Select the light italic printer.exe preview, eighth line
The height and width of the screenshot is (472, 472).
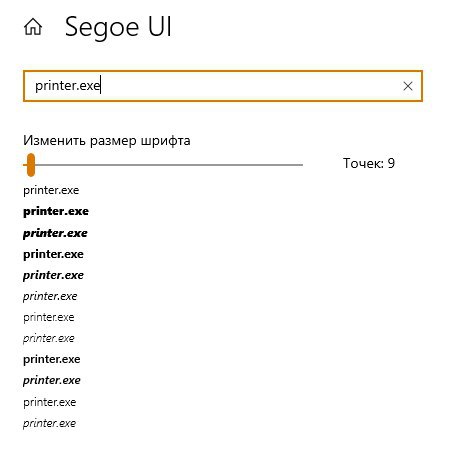coord(49,338)
